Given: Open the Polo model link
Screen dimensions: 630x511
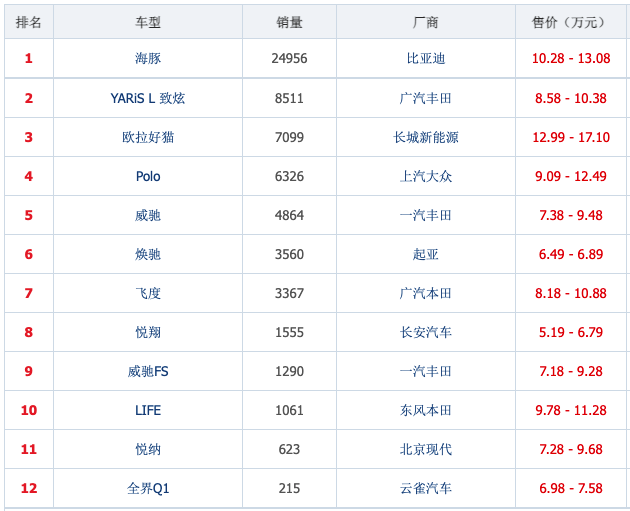Looking at the screenshot, I should (148, 176).
